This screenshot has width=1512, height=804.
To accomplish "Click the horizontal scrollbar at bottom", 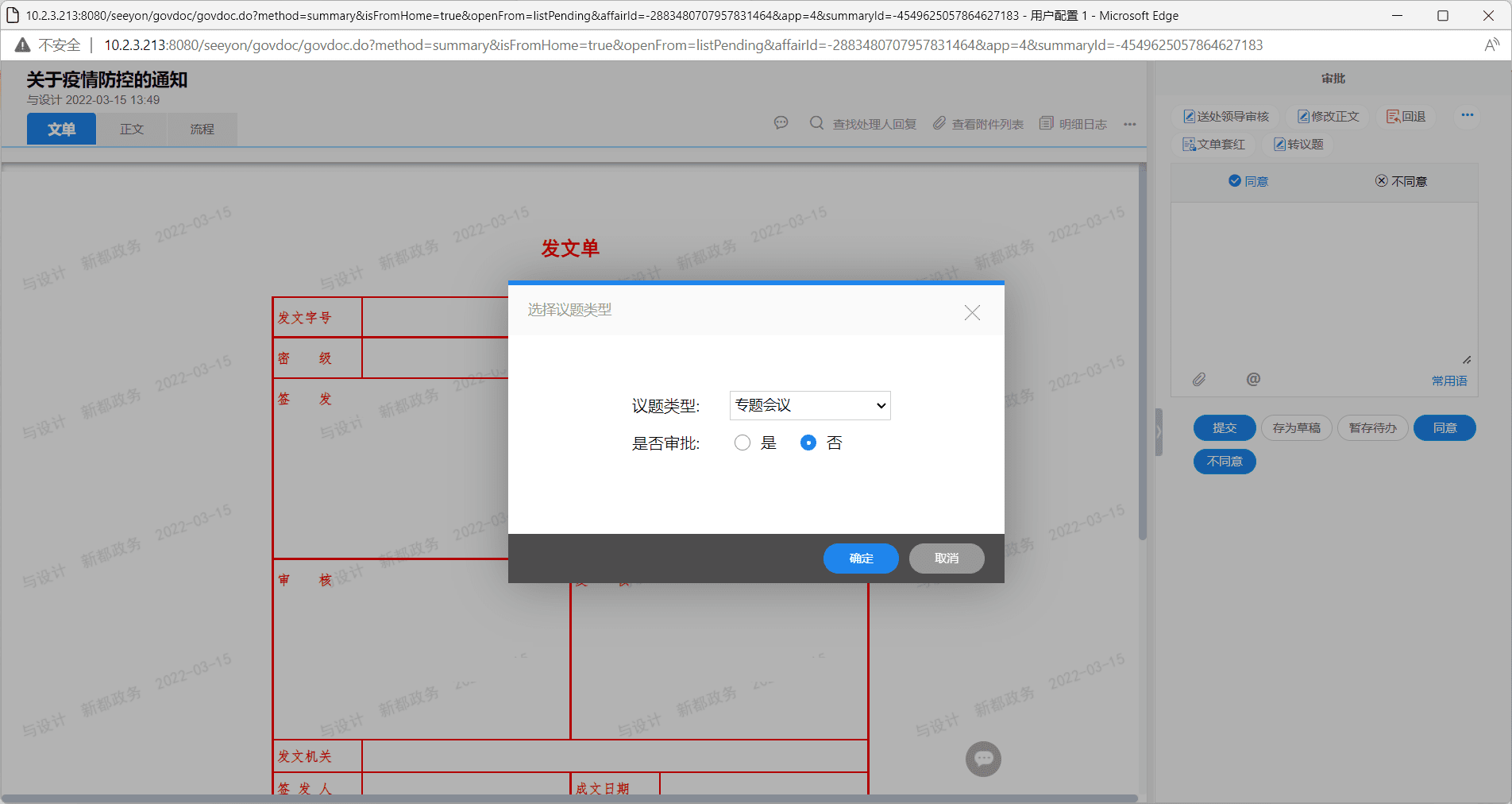I will pos(569,798).
